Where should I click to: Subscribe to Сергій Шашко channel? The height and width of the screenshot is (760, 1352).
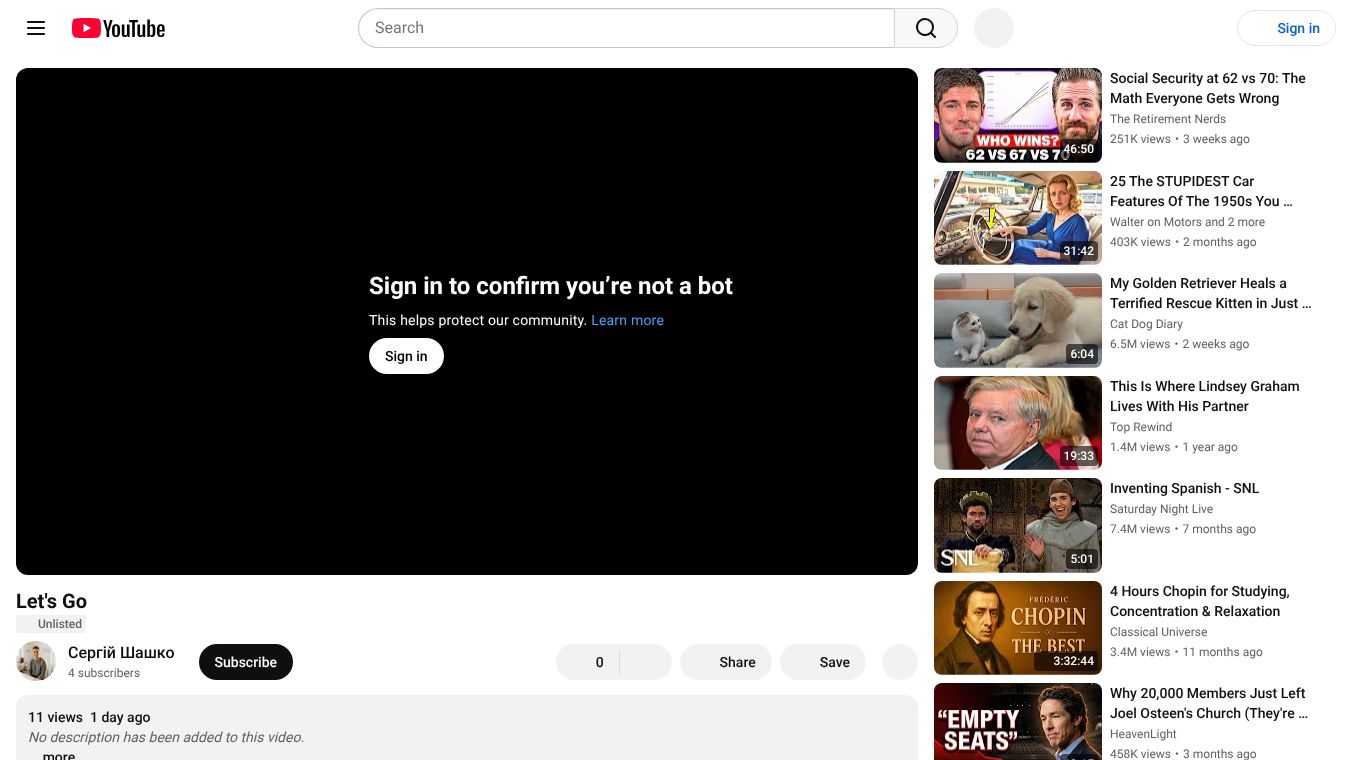(246, 662)
